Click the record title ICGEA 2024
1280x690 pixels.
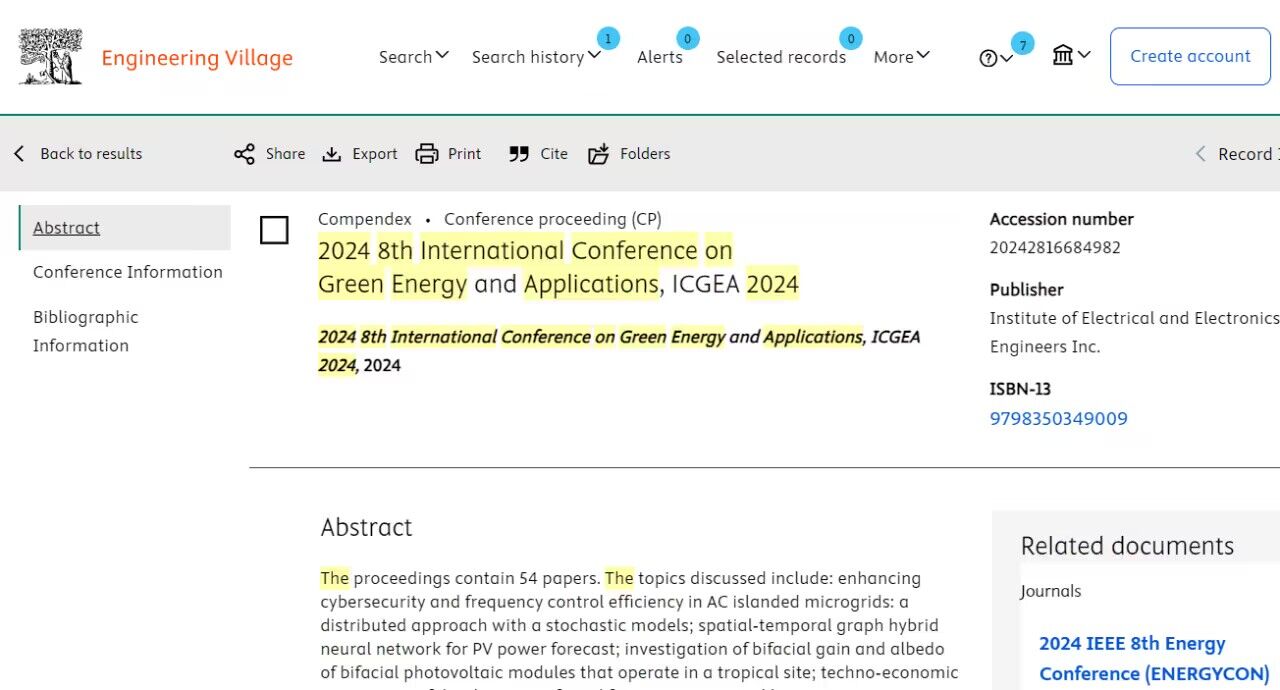(558, 267)
